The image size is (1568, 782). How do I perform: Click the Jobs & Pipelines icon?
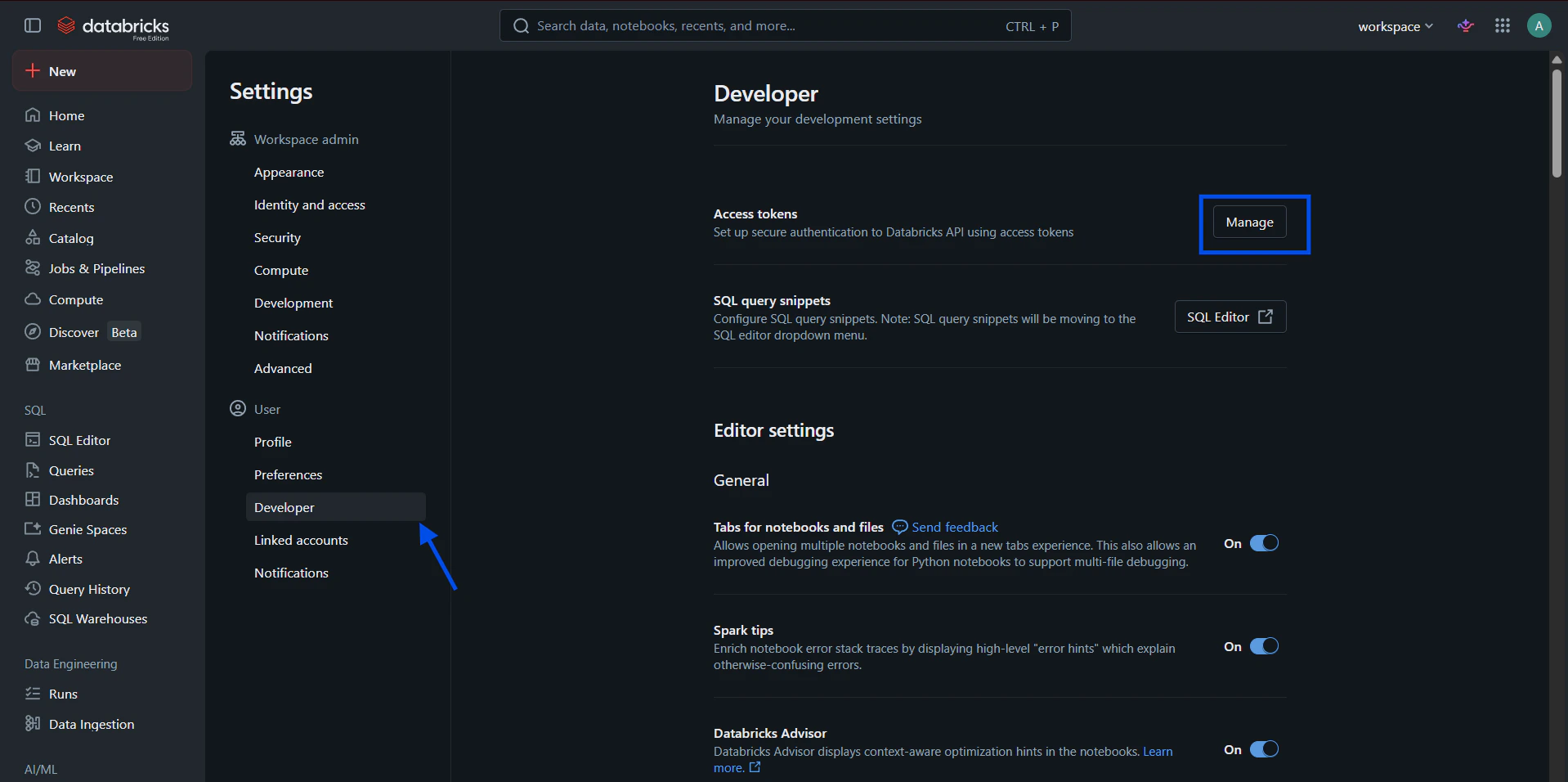33,268
